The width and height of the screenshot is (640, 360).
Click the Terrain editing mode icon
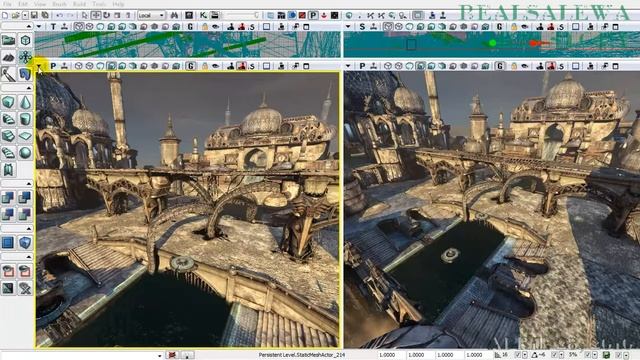tap(8, 57)
